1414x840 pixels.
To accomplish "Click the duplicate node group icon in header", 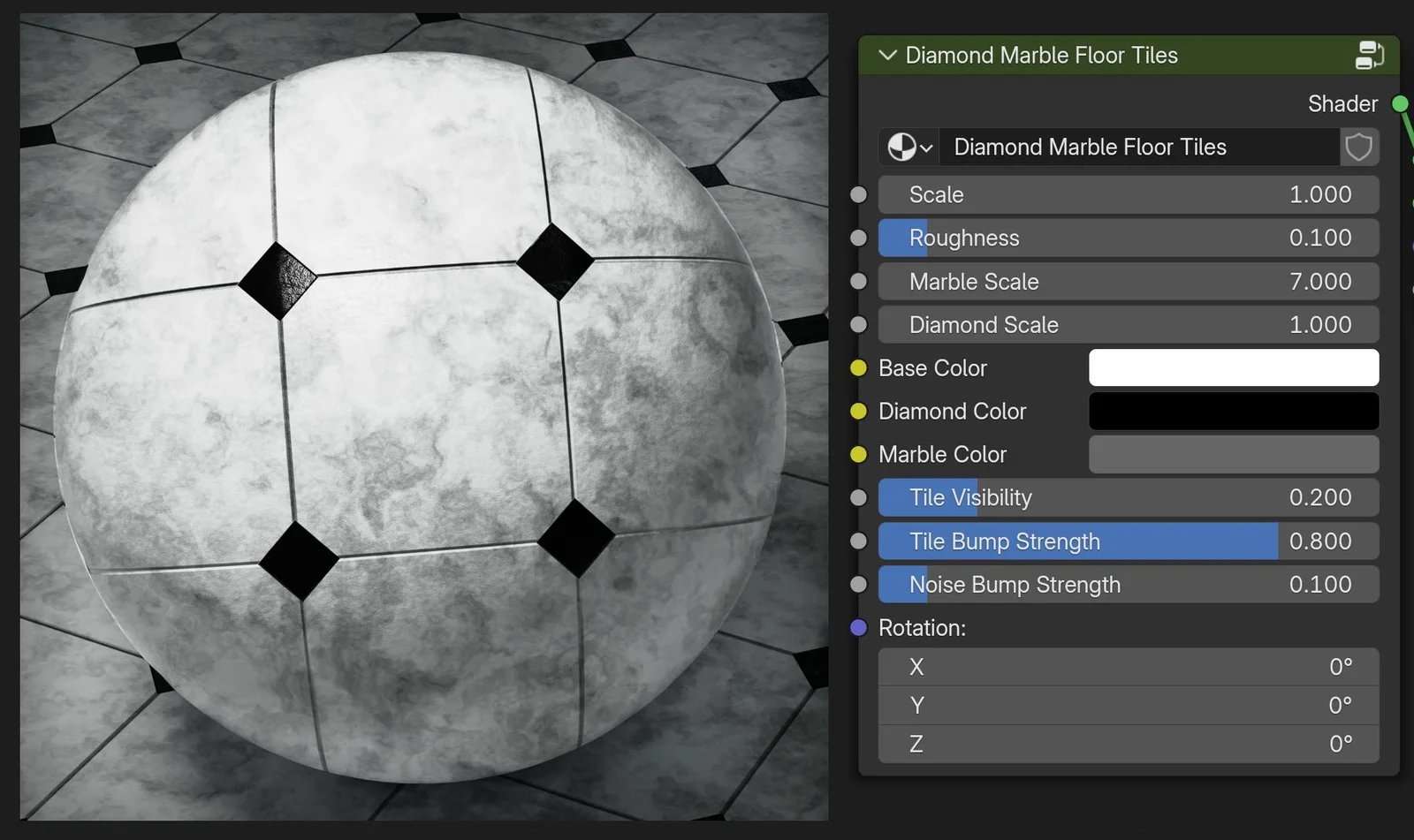I will (x=1369, y=55).
